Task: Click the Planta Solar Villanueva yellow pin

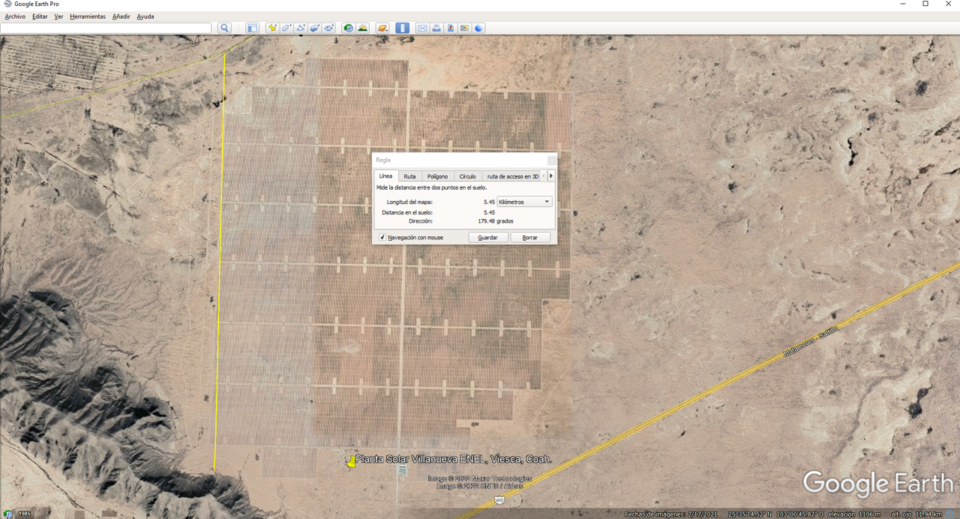Action: click(351, 462)
